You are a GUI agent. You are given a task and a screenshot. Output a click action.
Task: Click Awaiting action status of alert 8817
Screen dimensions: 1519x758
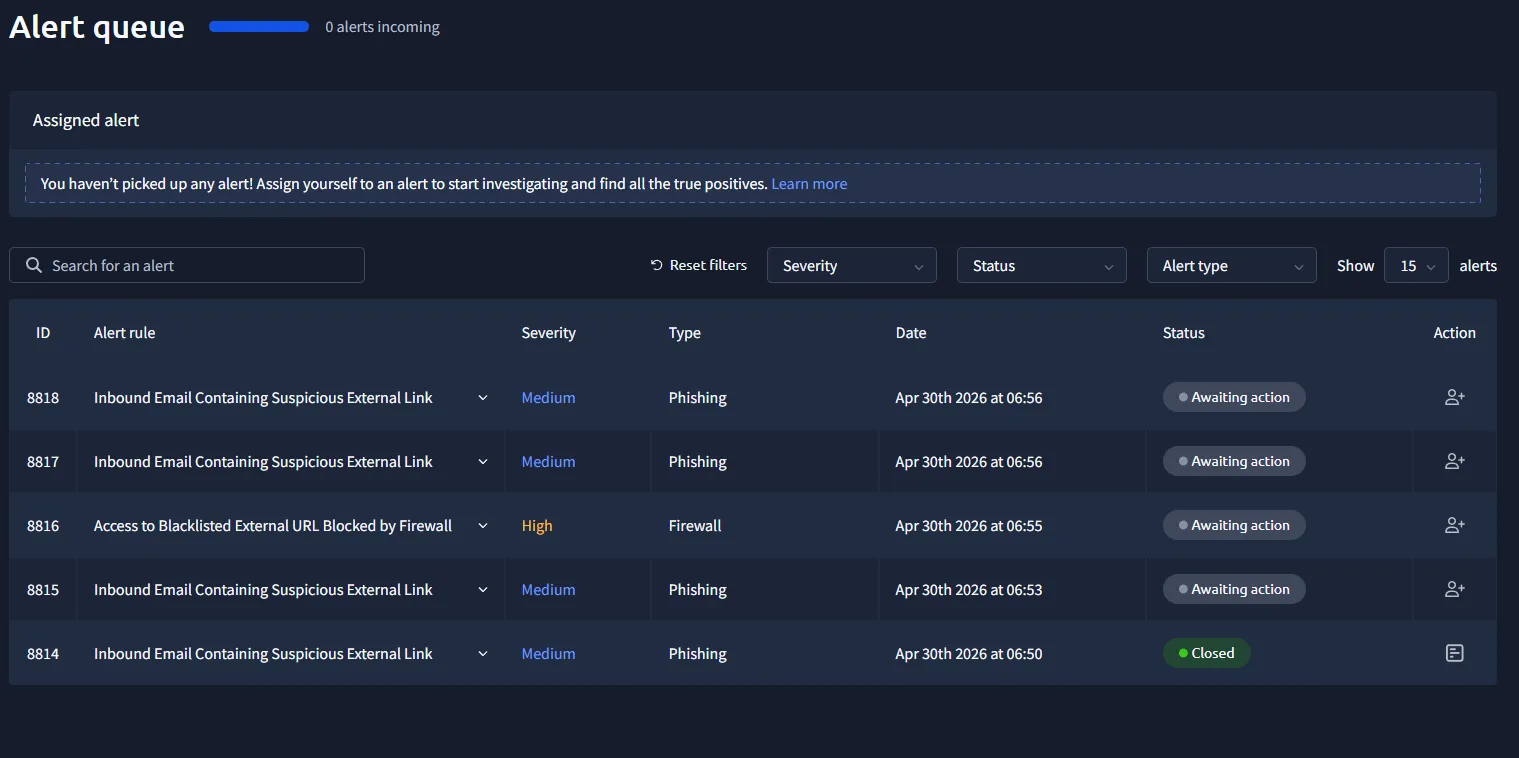1234,461
